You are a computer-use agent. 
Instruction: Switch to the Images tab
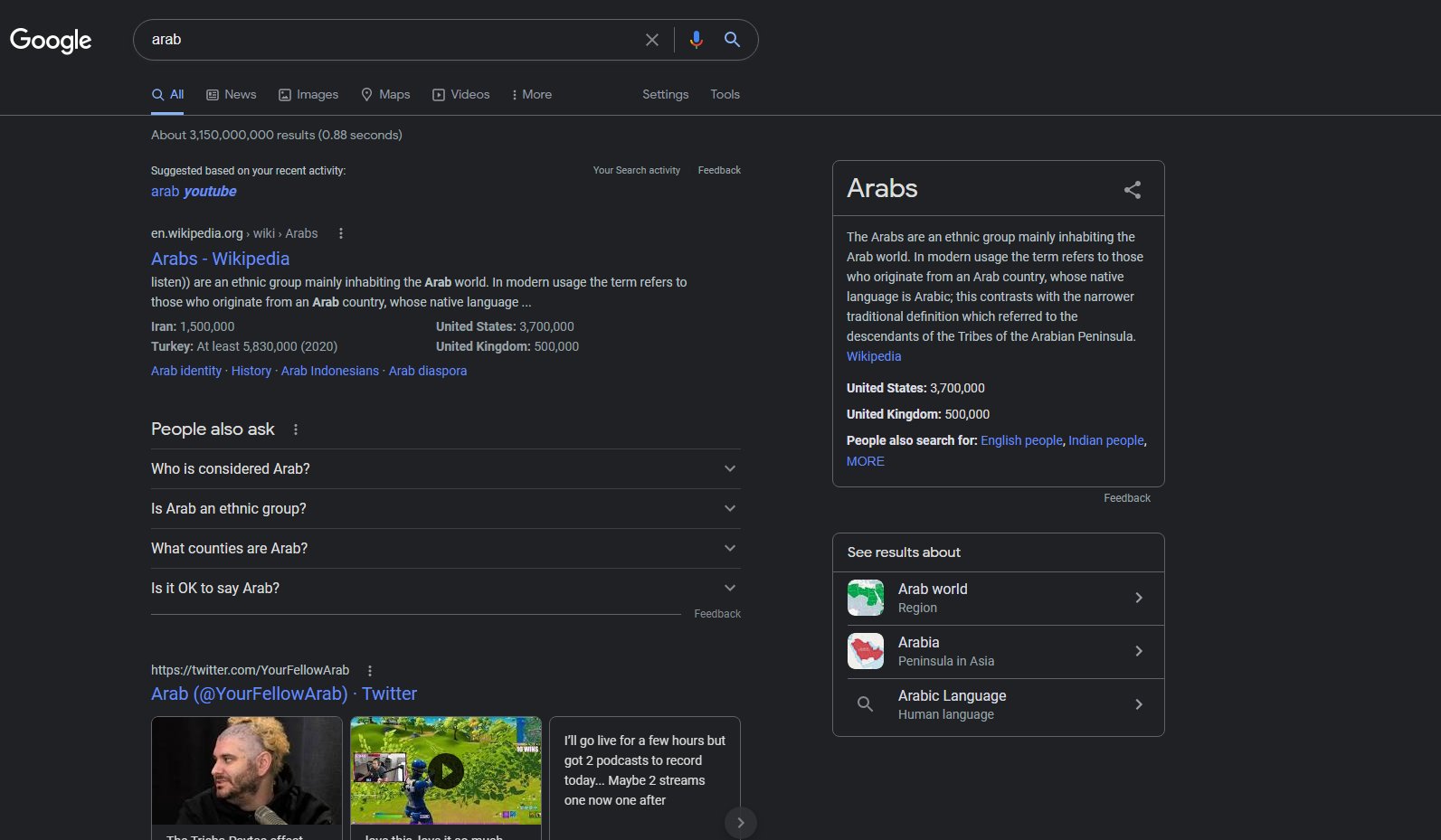[x=308, y=94]
